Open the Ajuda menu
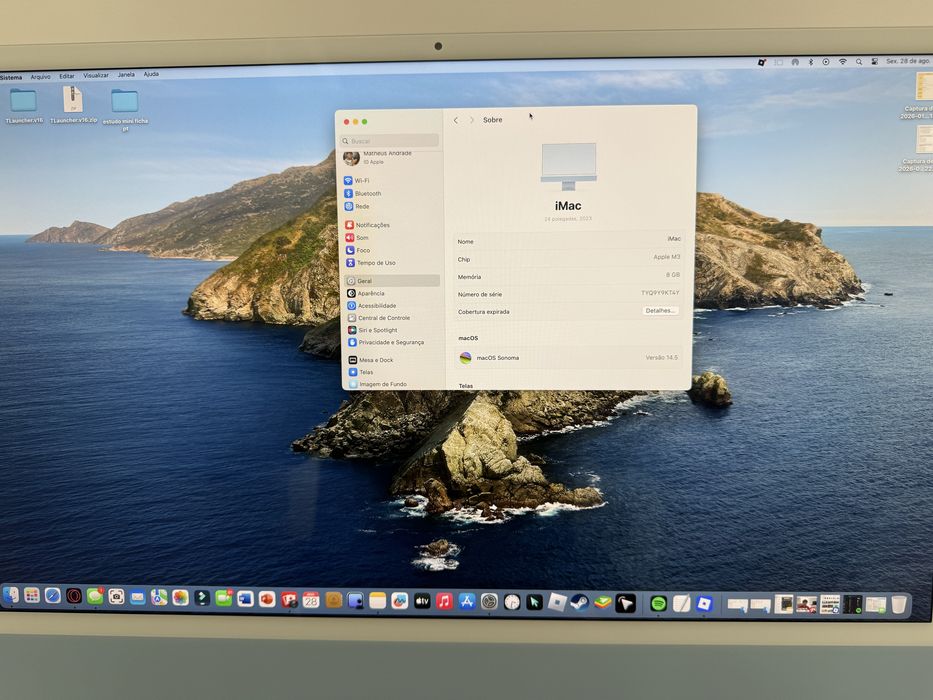This screenshot has height=700, width=933. coord(151,74)
